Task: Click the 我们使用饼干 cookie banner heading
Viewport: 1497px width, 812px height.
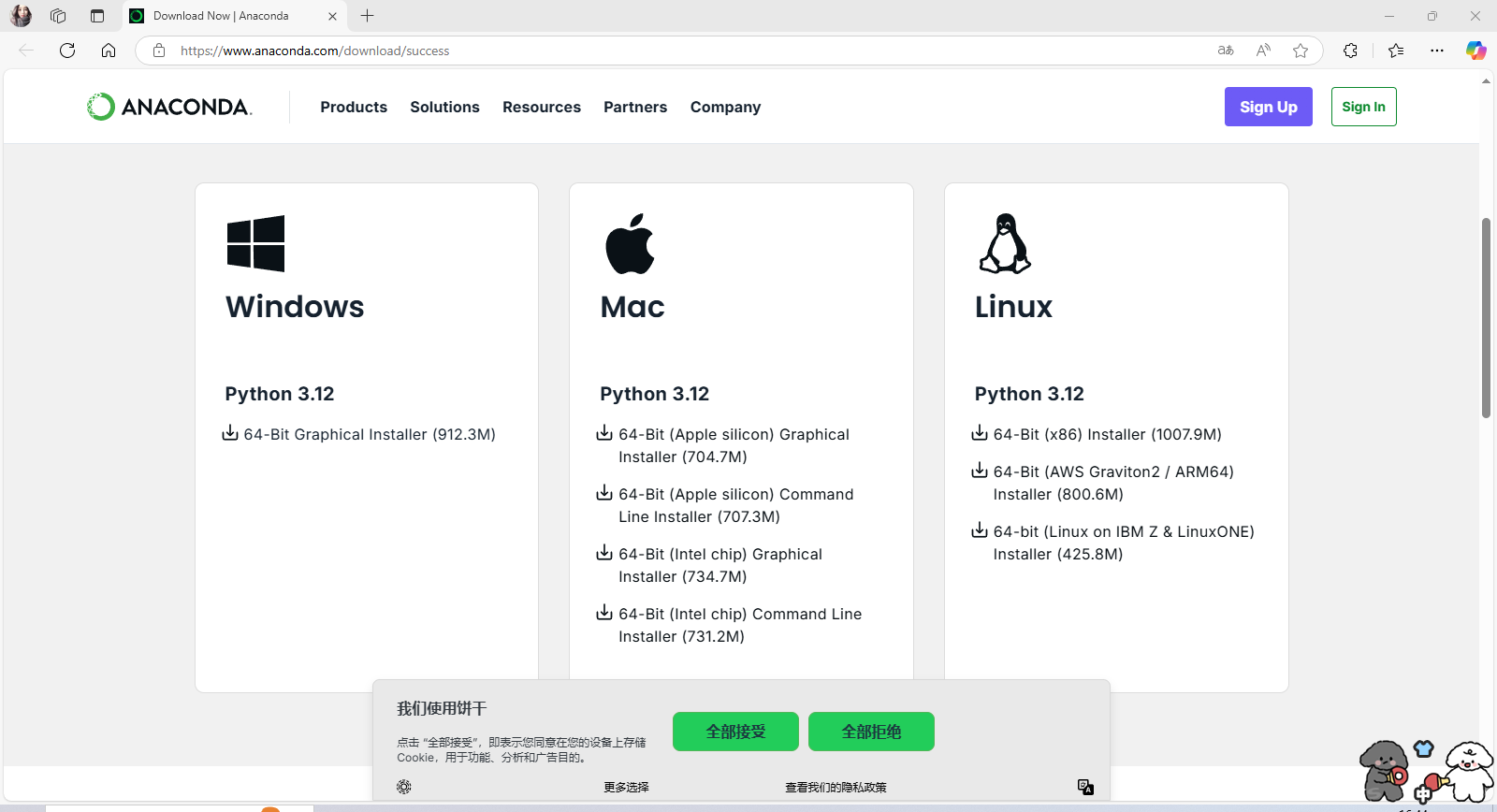Action: coord(442,708)
